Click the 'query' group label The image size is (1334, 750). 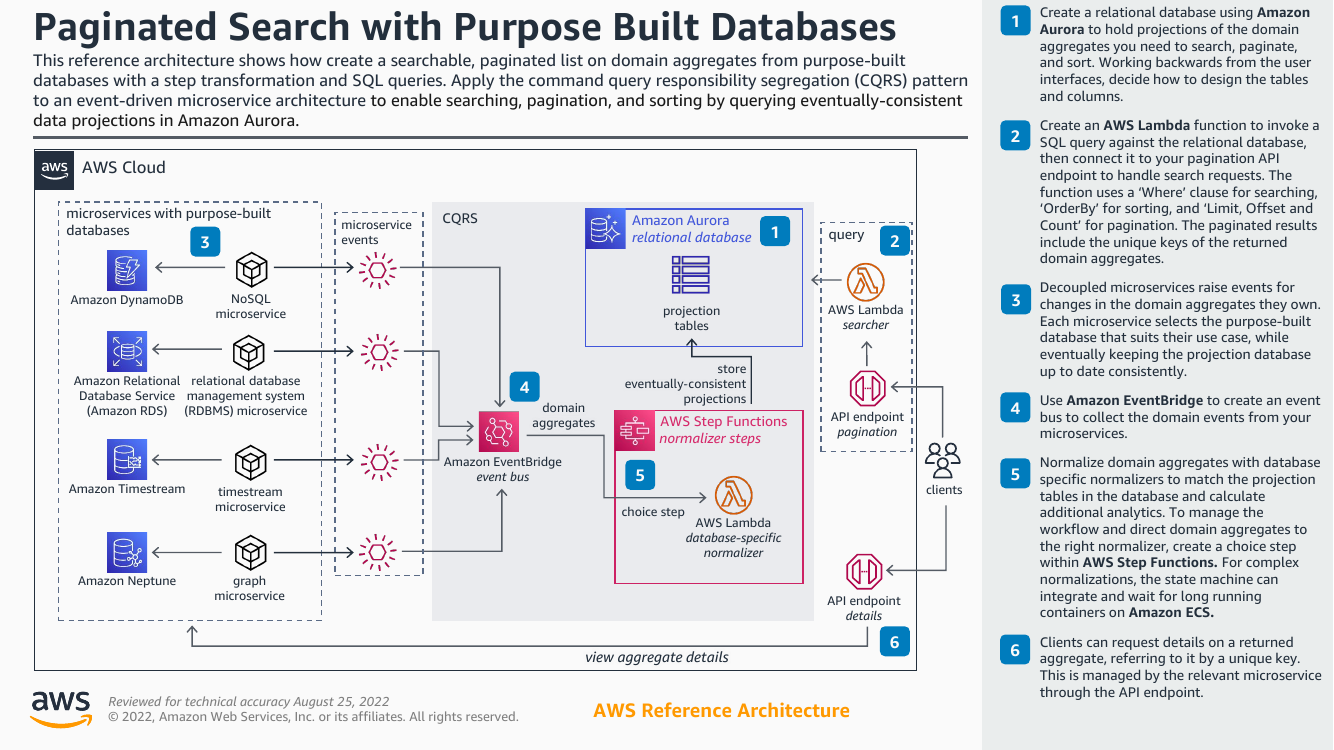pyautogui.click(x=846, y=234)
